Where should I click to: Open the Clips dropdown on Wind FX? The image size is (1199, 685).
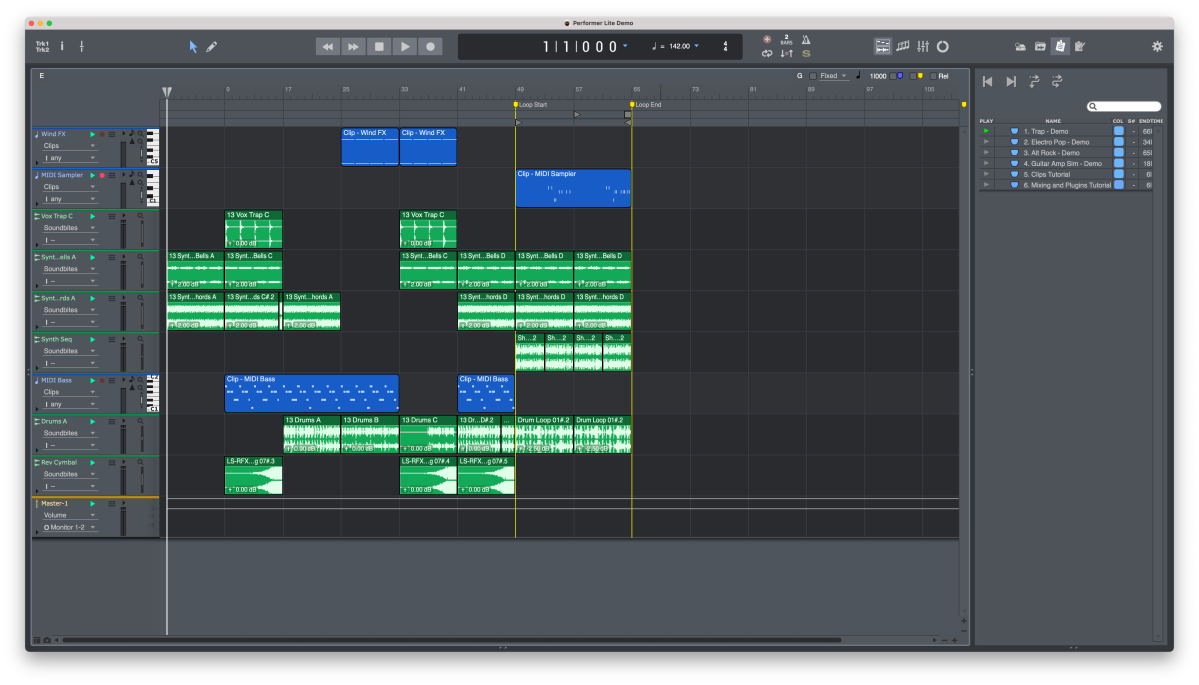tap(69, 145)
